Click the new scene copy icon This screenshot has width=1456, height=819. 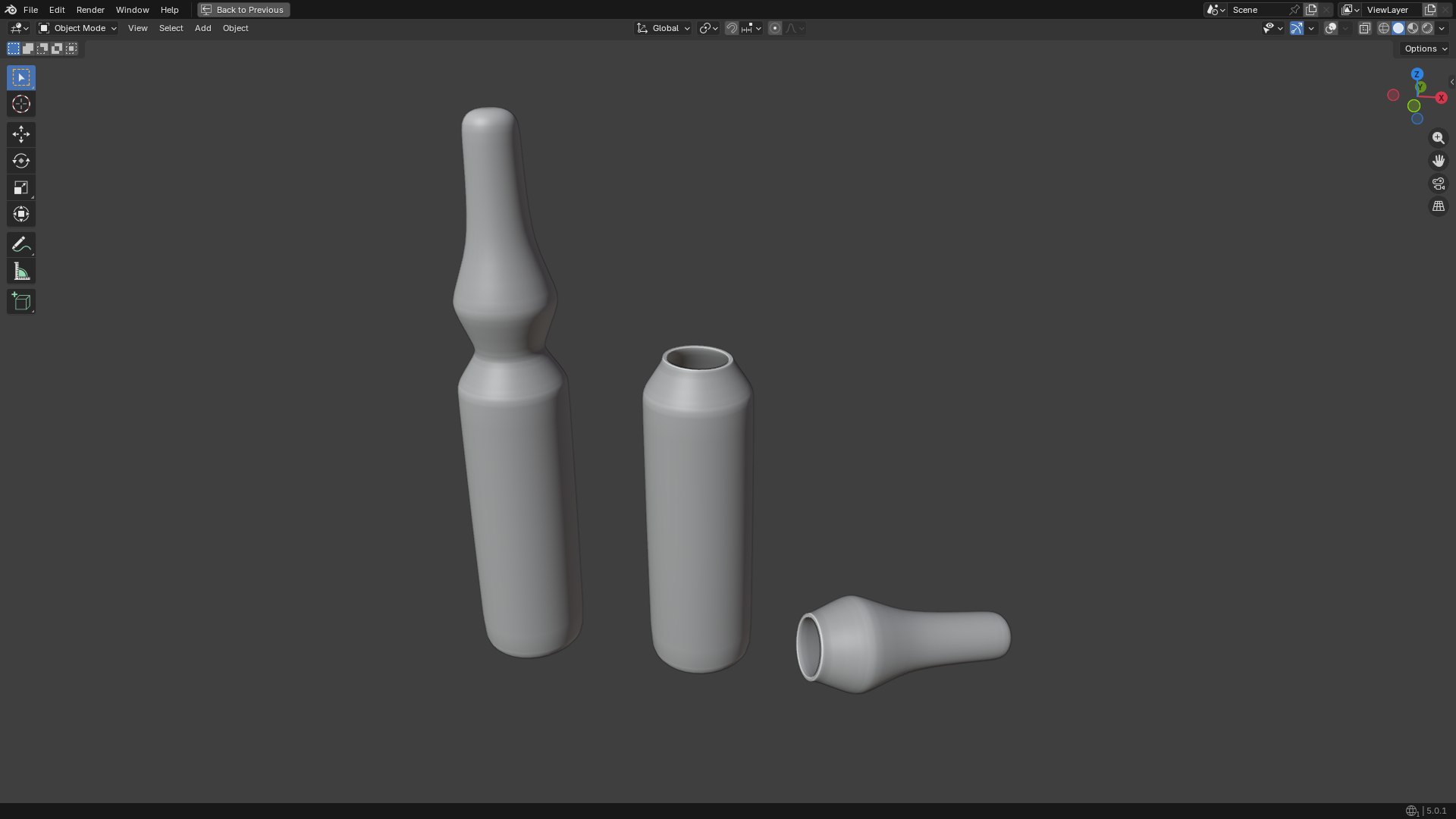(x=1311, y=10)
